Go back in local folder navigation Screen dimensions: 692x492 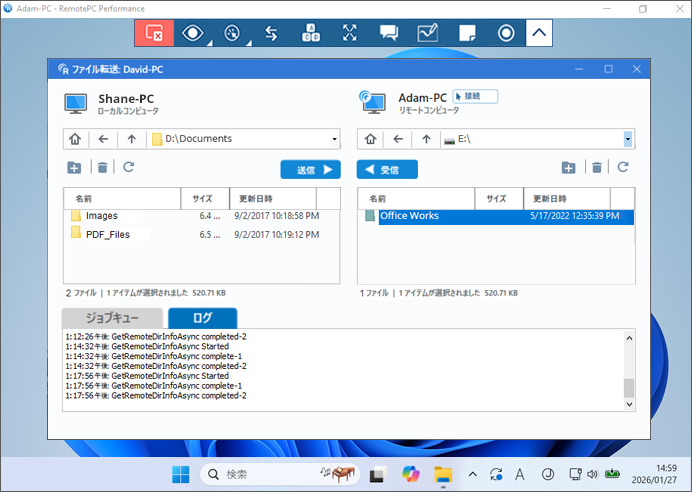click(103, 139)
